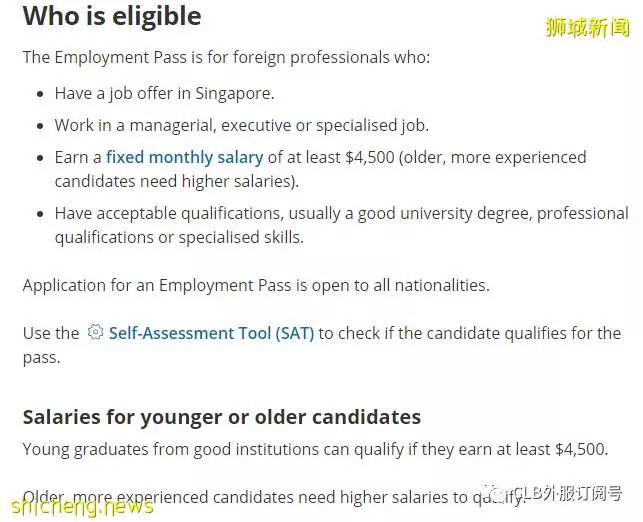Screen dimensions: 643x522
Task: Select 'Have a job offer in Singapore' text
Action: [164, 93]
